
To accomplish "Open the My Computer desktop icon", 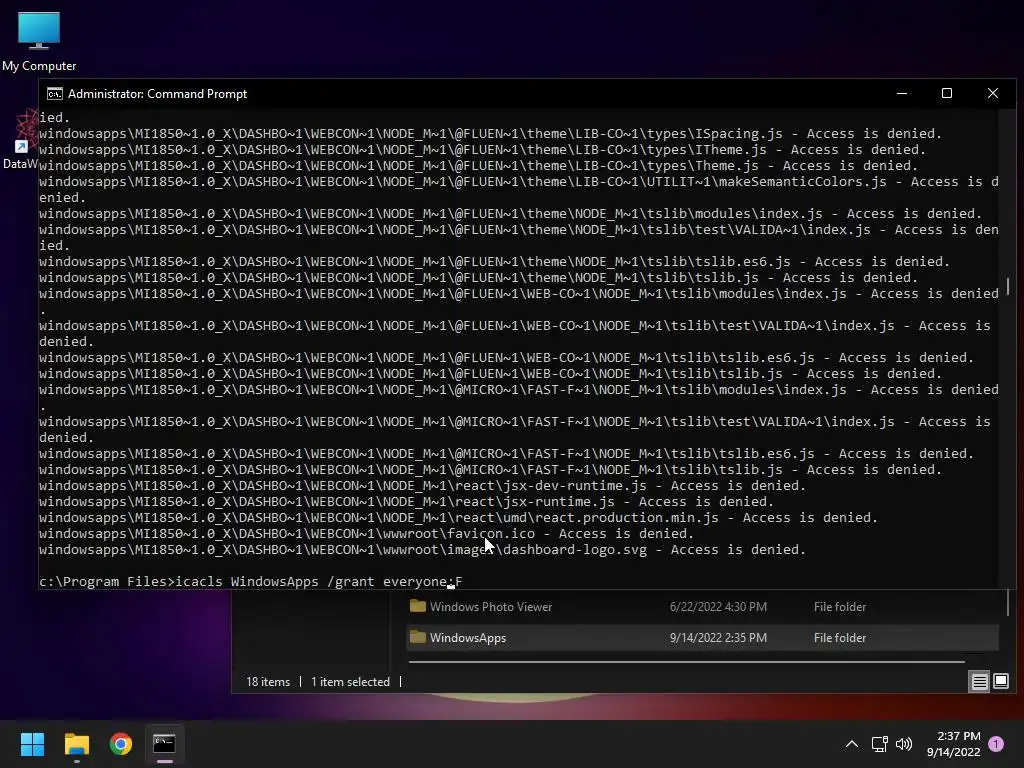I will point(39,42).
